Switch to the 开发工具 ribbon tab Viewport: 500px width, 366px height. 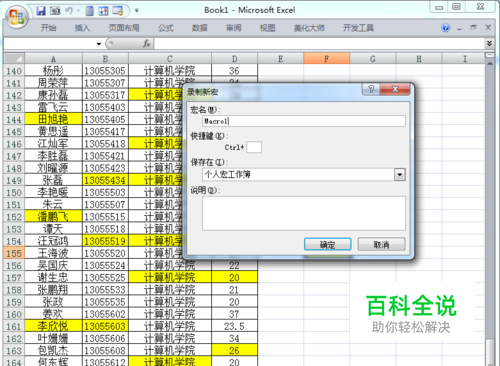pyautogui.click(x=358, y=28)
